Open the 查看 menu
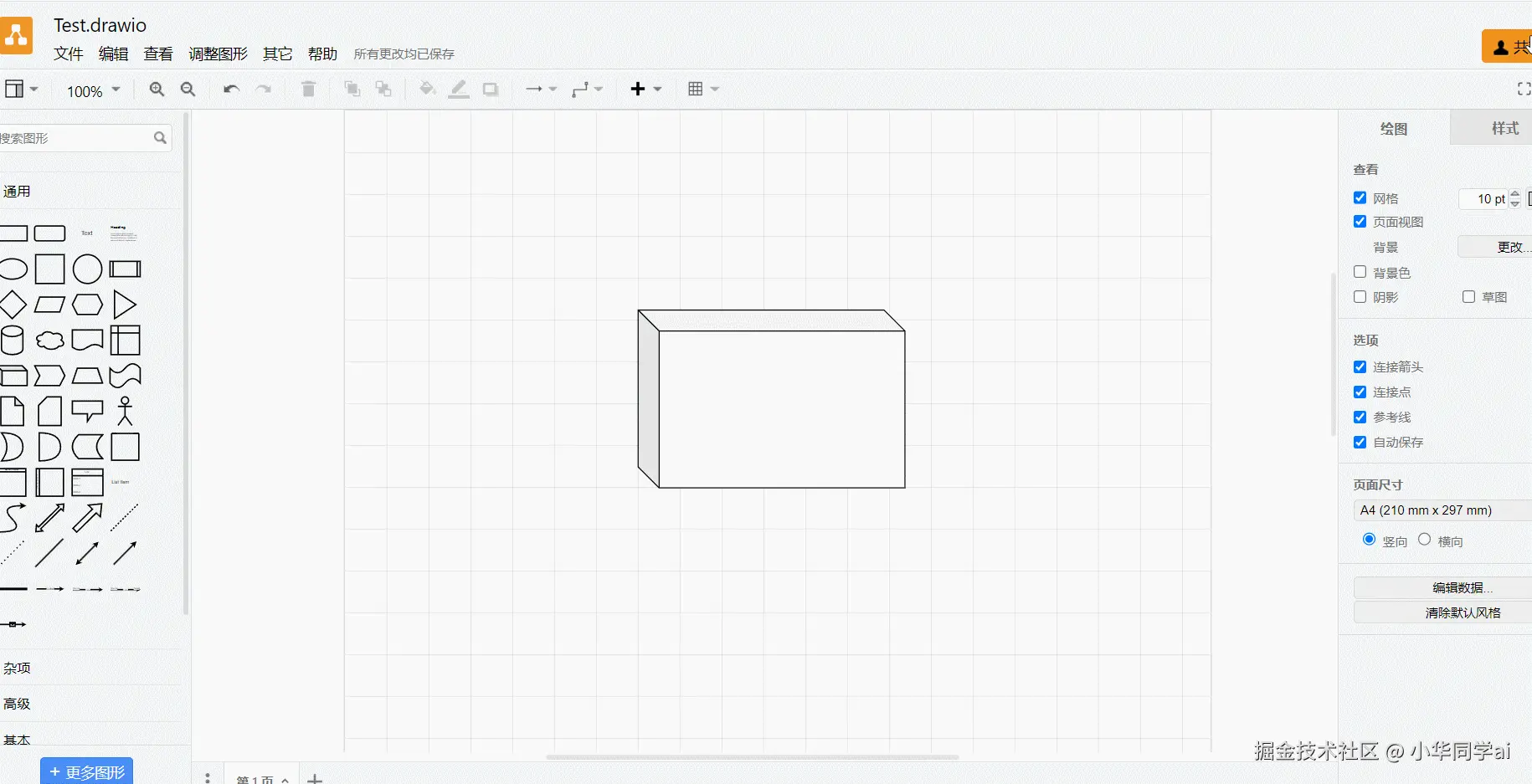Viewport: 1532px width, 784px height. click(158, 54)
